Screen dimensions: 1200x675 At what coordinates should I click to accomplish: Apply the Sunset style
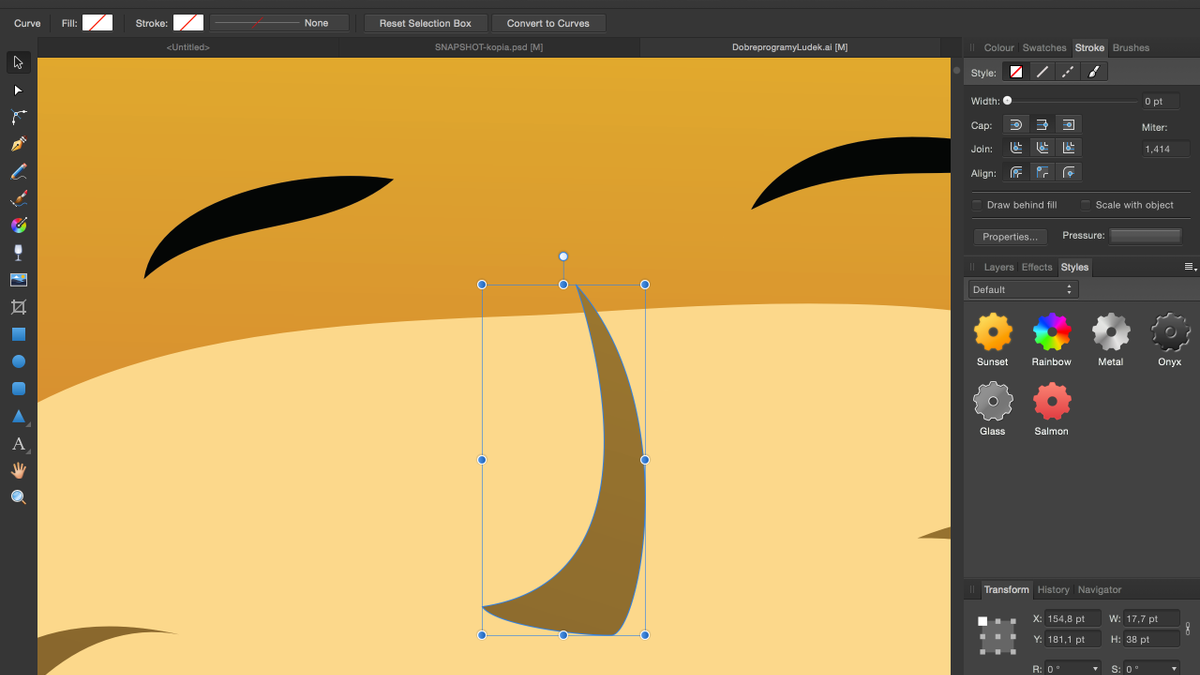pos(993,332)
